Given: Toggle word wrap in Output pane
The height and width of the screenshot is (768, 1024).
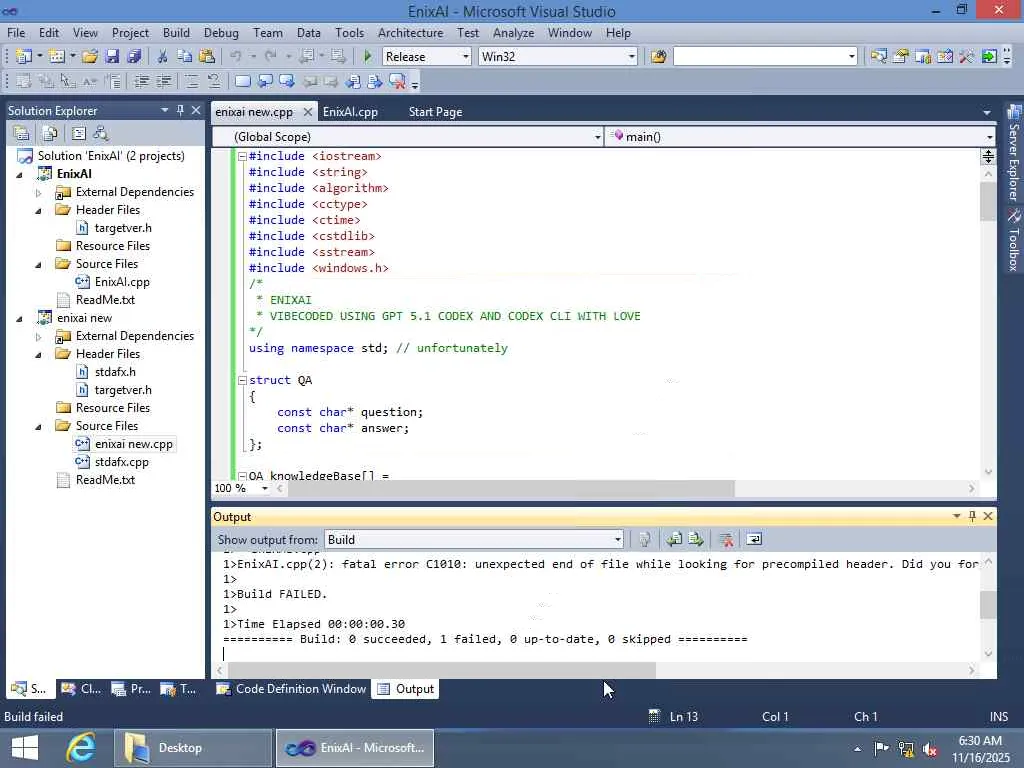Looking at the screenshot, I should (754, 540).
